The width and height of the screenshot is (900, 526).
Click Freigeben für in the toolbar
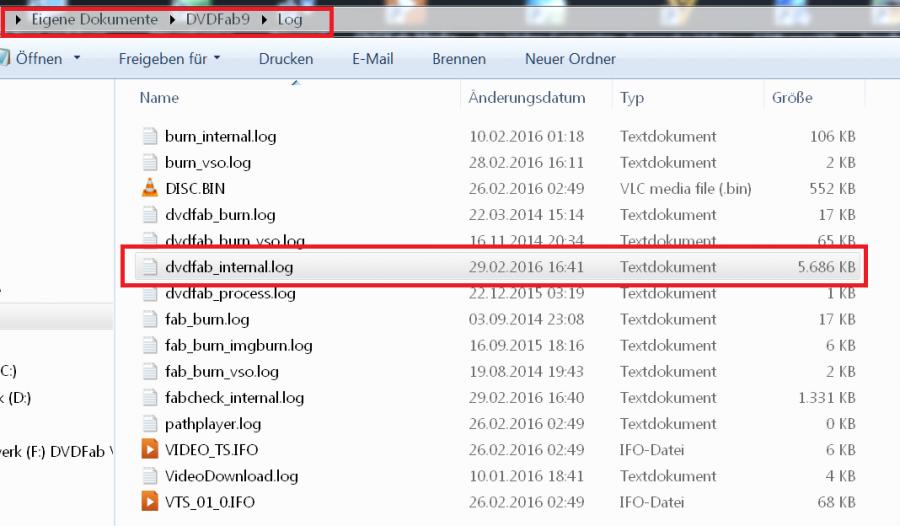tap(163, 59)
